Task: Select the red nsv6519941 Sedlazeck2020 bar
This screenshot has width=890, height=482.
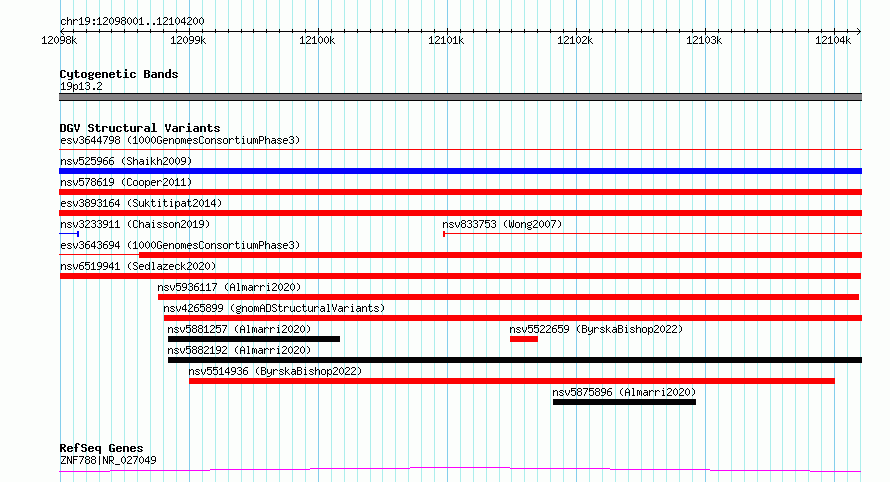Action: [460, 276]
